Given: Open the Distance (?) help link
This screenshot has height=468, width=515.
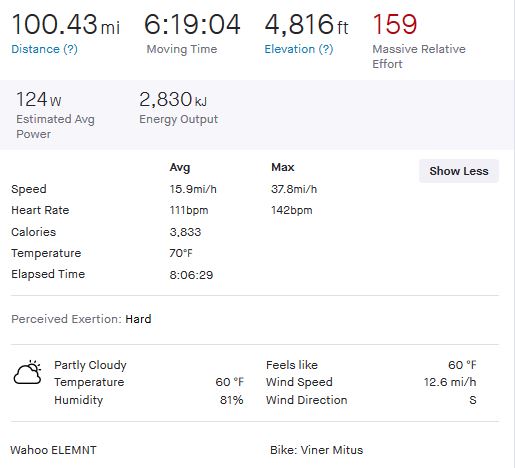Looking at the screenshot, I should click(44, 49).
